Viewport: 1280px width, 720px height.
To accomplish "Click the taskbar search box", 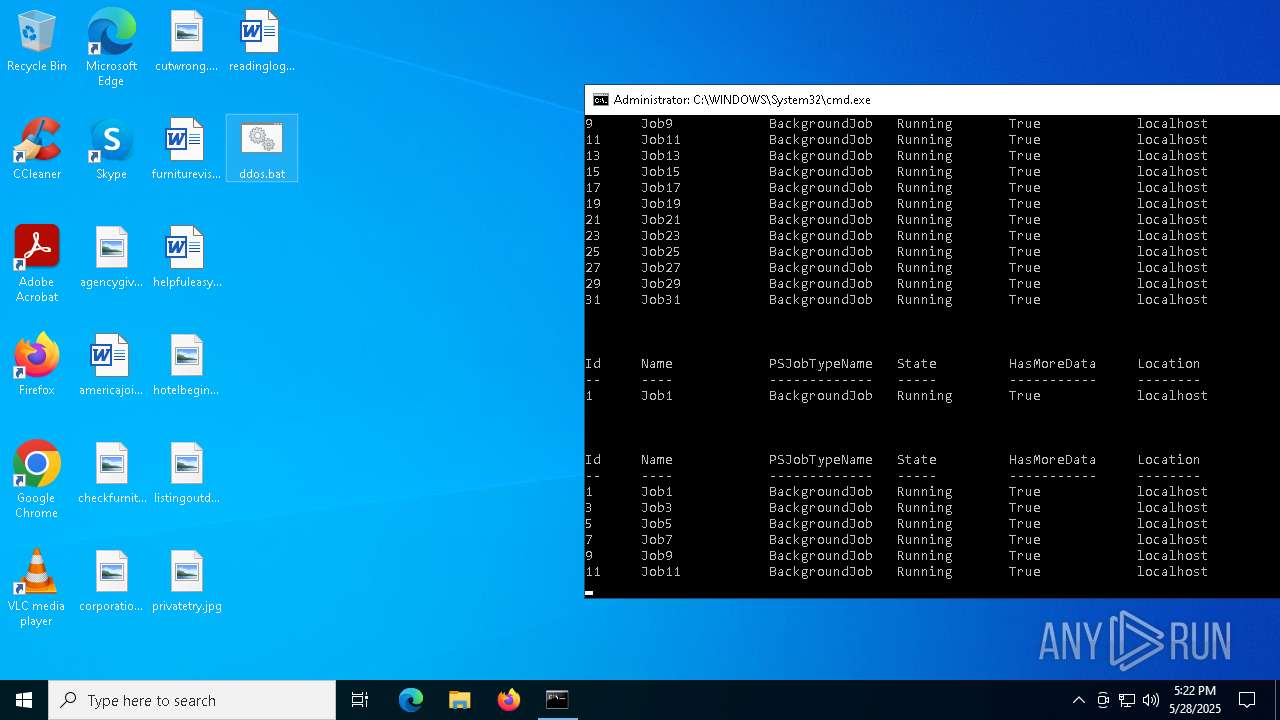I will point(192,700).
